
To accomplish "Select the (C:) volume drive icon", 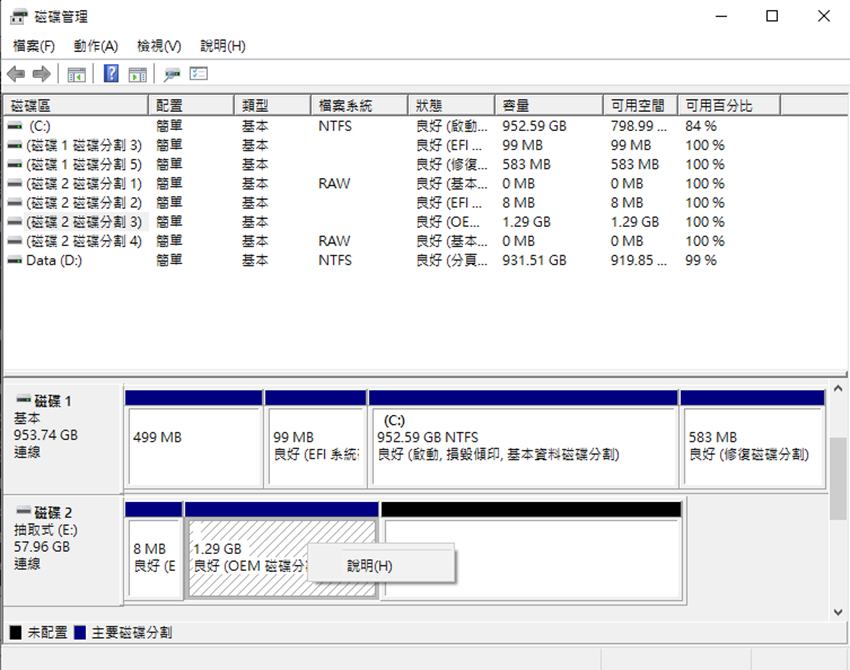I will (15, 126).
